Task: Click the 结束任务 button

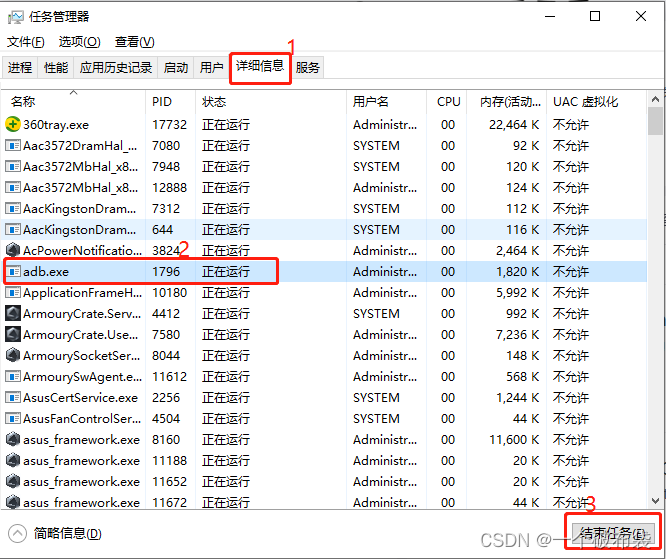Action: [612, 534]
